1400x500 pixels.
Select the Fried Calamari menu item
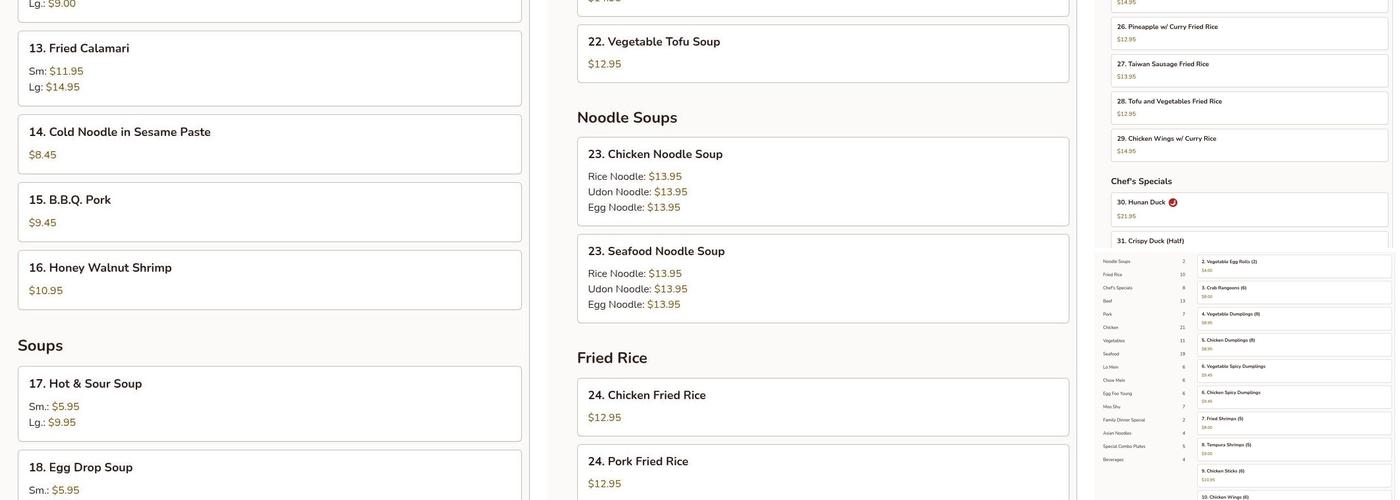[x=269, y=68]
